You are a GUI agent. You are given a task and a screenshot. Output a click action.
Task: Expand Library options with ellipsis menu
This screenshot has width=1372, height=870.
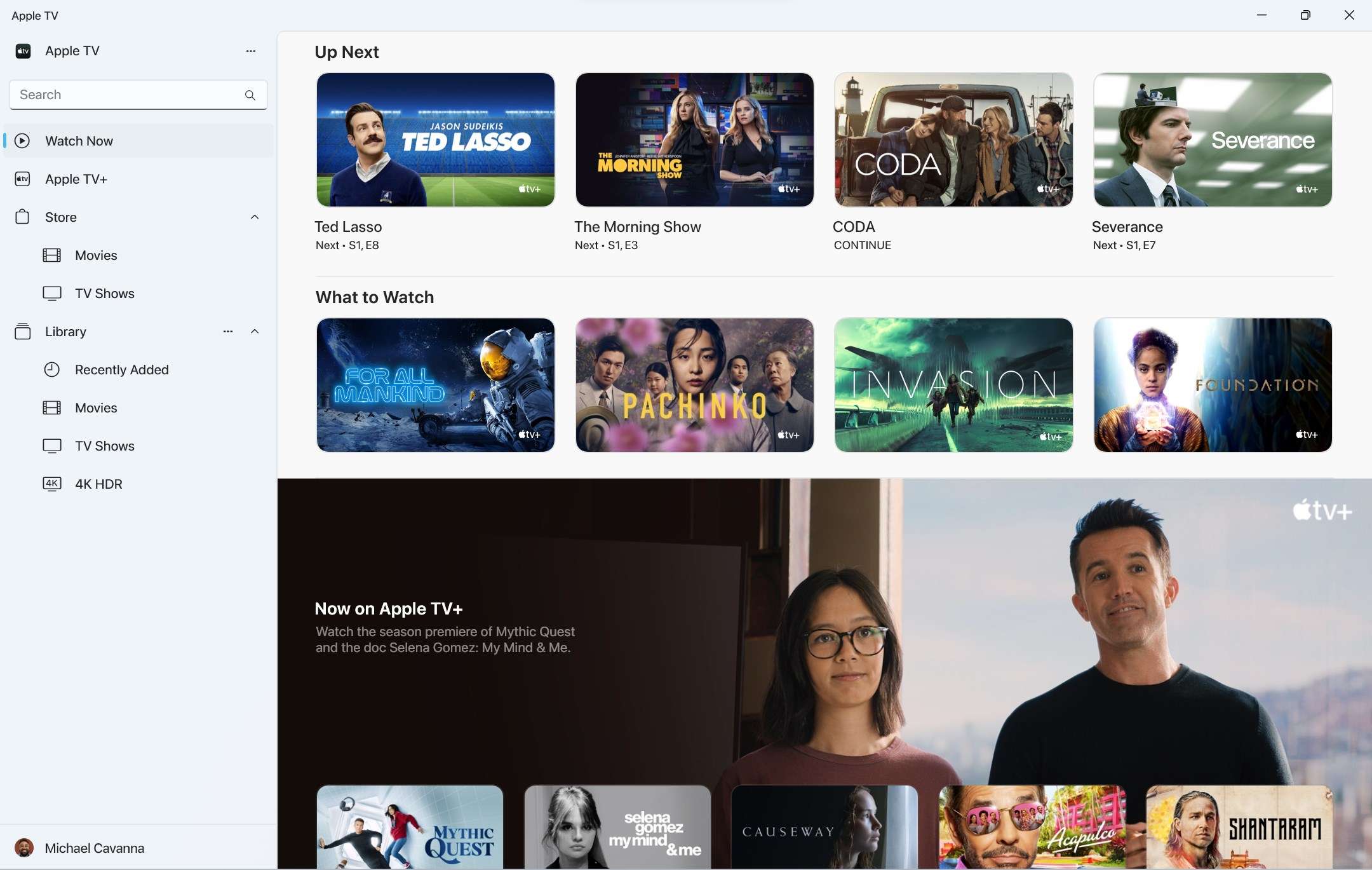click(228, 331)
